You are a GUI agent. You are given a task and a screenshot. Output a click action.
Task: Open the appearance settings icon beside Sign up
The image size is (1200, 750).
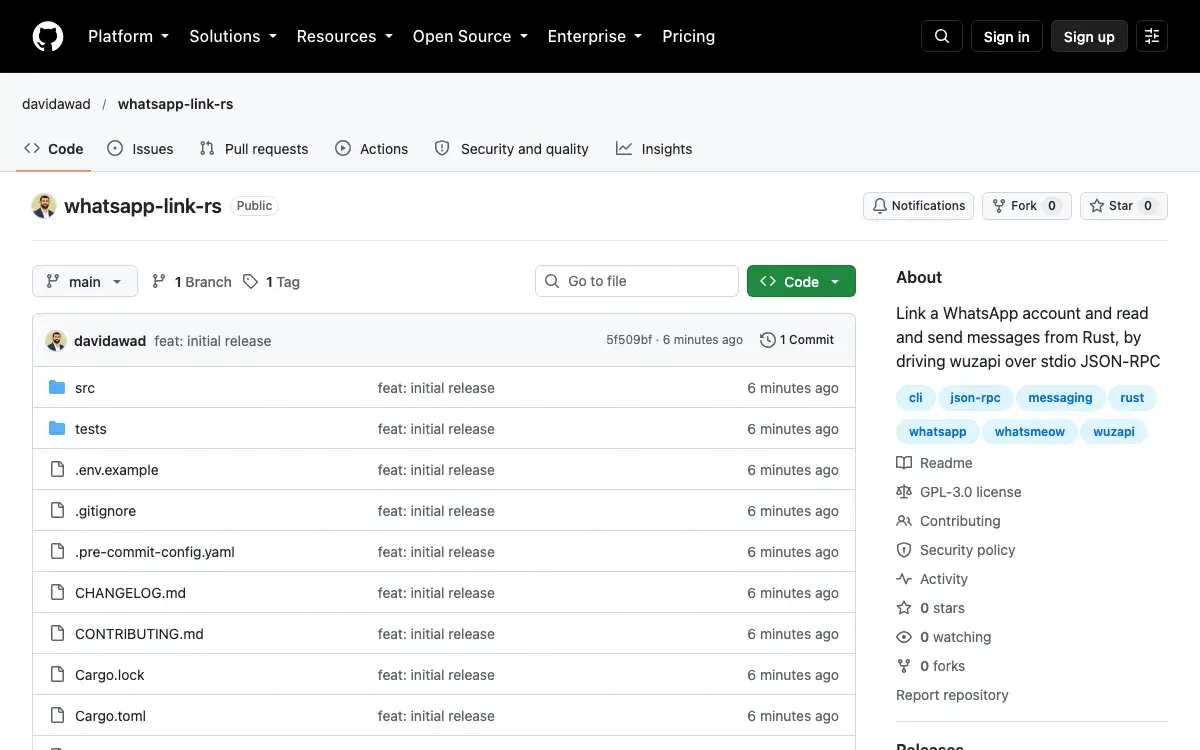coord(1152,36)
